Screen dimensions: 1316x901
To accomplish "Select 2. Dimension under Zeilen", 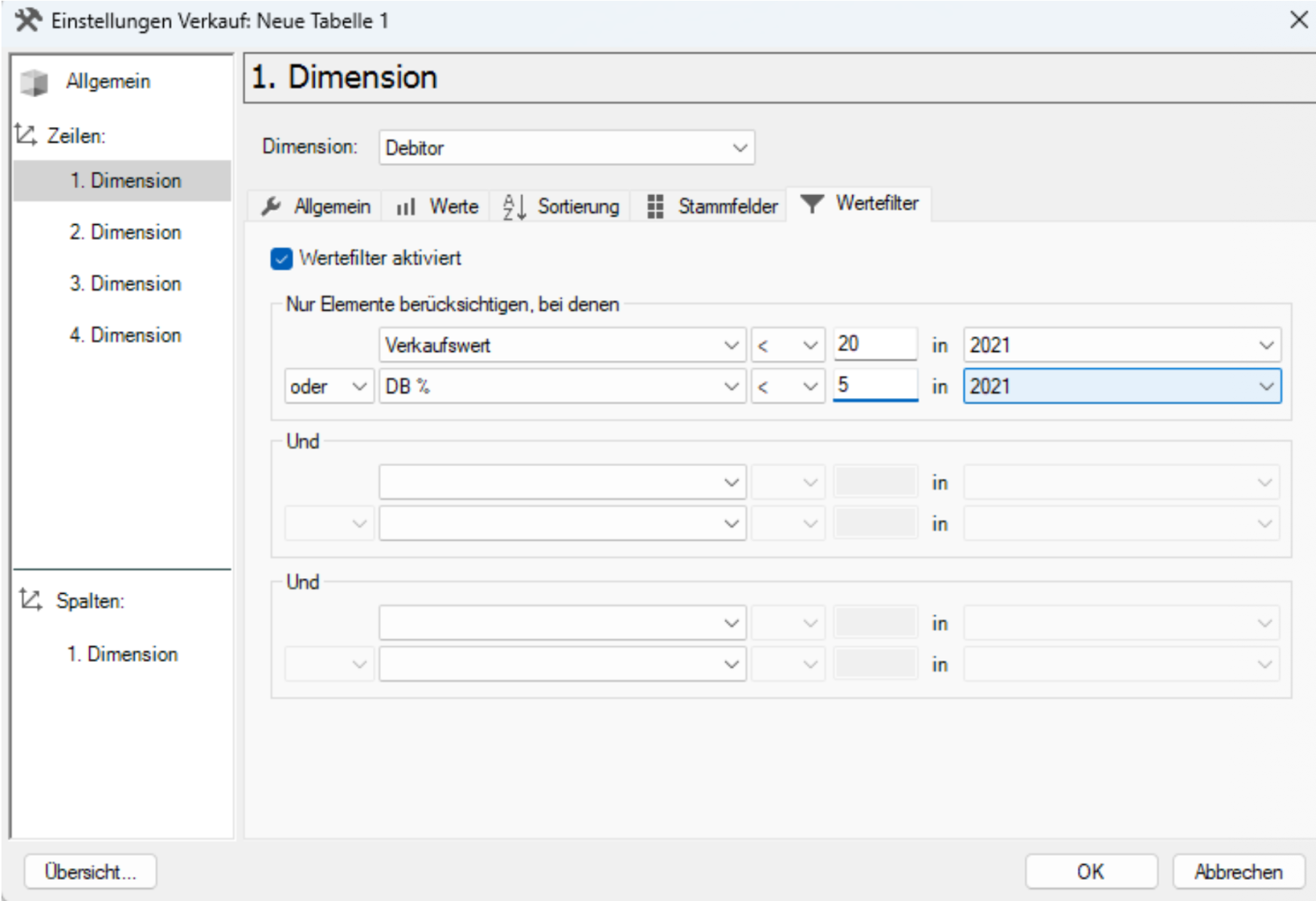I will click(x=123, y=232).
